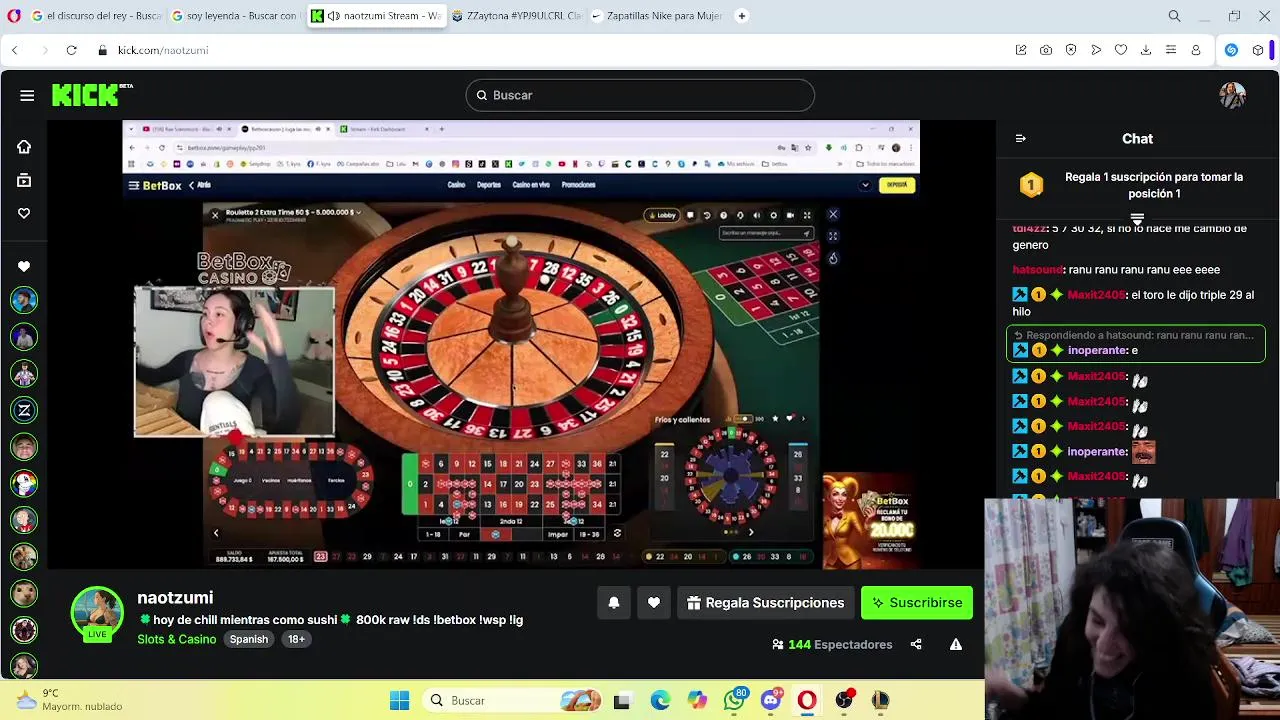Click Regala Suscripciones button
1280x720 pixels.
click(x=766, y=603)
